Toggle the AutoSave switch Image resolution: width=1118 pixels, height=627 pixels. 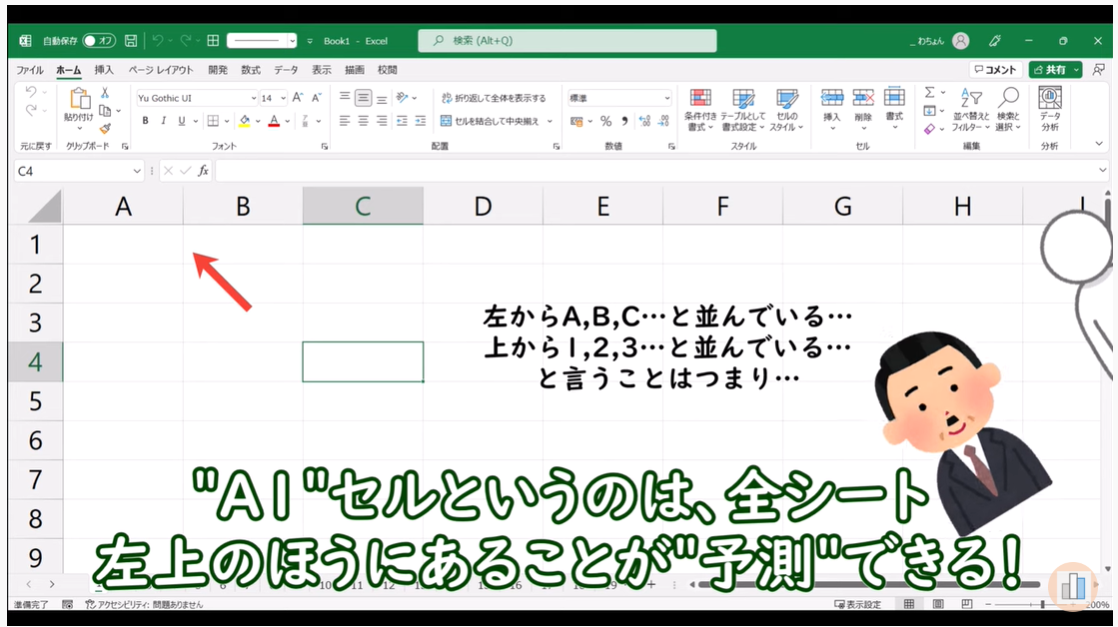[100, 41]
